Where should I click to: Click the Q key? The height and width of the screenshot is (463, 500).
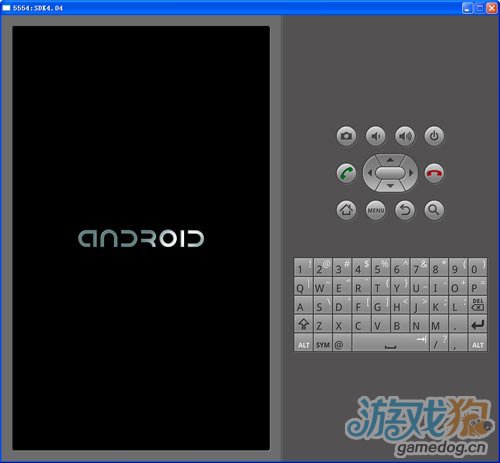pos(303,286)
